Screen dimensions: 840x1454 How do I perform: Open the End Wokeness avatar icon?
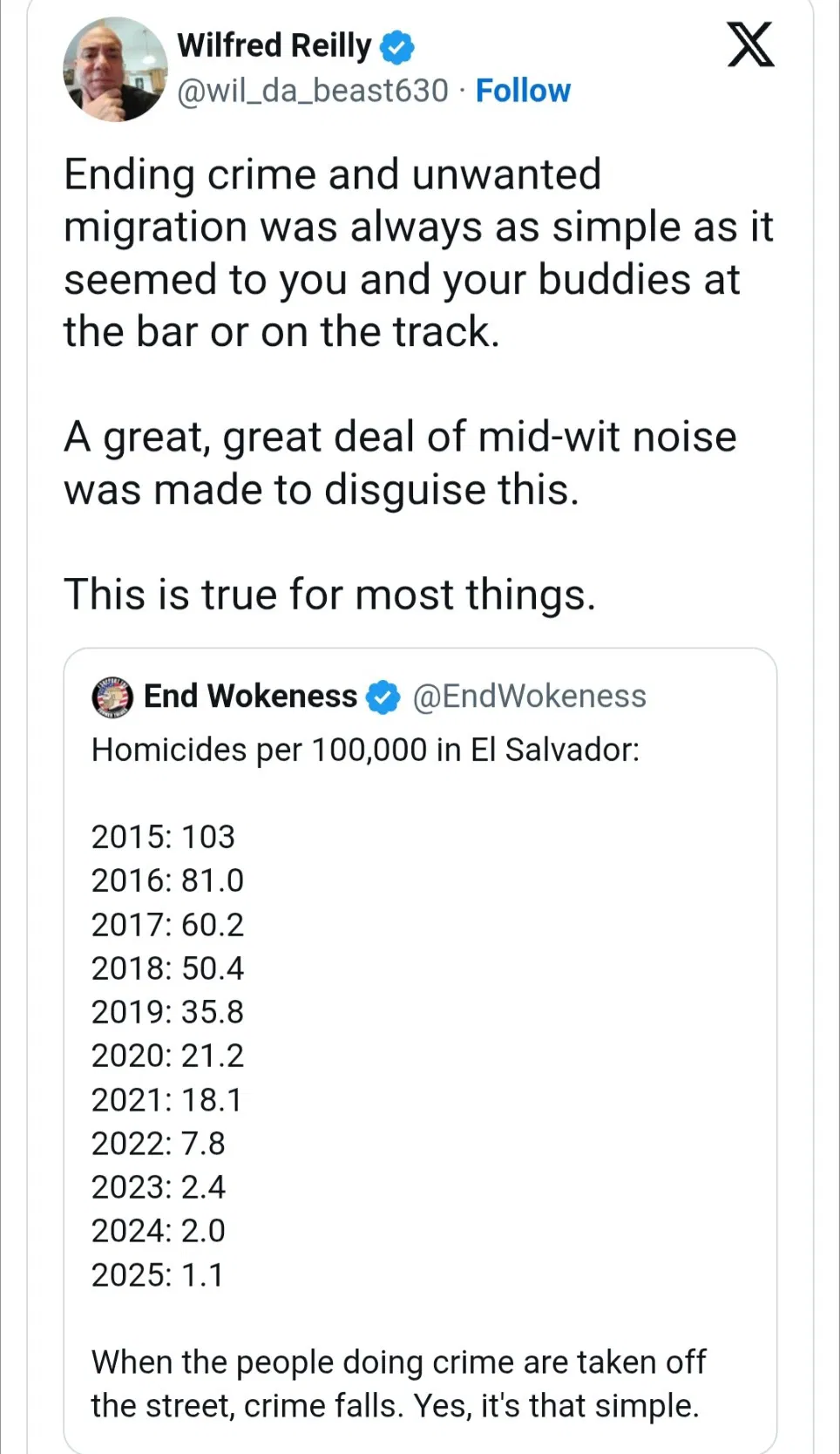point(112,696)
